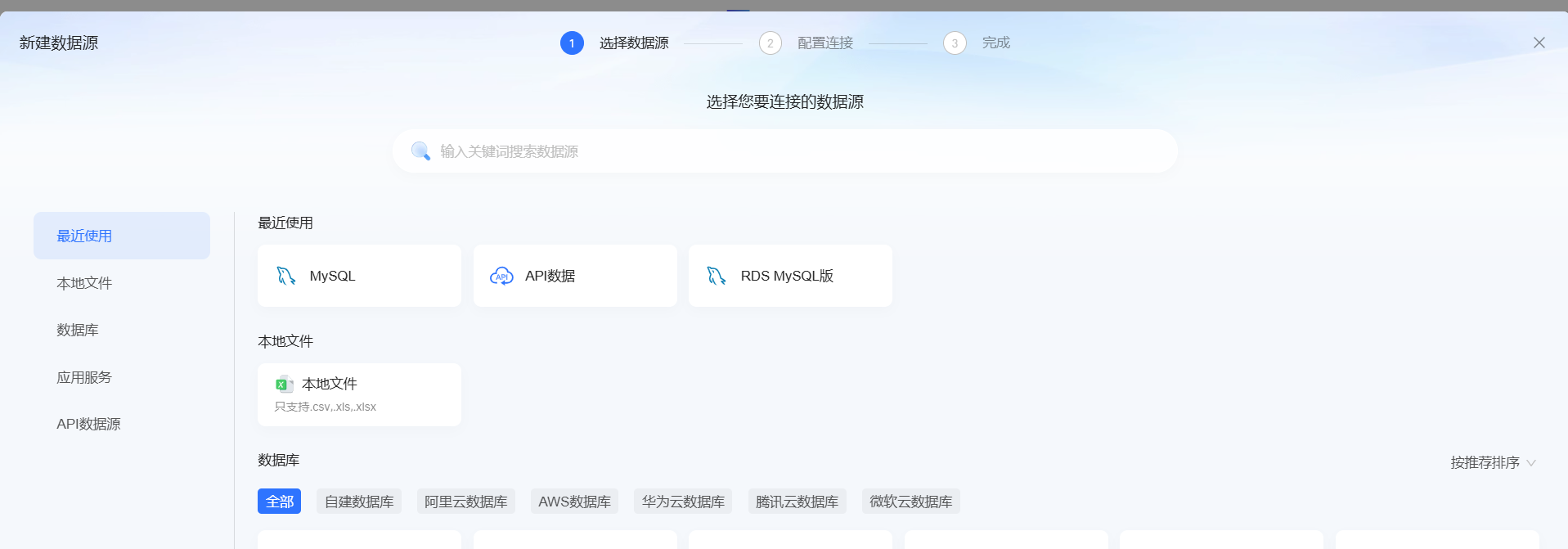1568x549 pixels.
Task: Choose the RDS MySQL版 data source card
Action: click(x=790, y=276)
